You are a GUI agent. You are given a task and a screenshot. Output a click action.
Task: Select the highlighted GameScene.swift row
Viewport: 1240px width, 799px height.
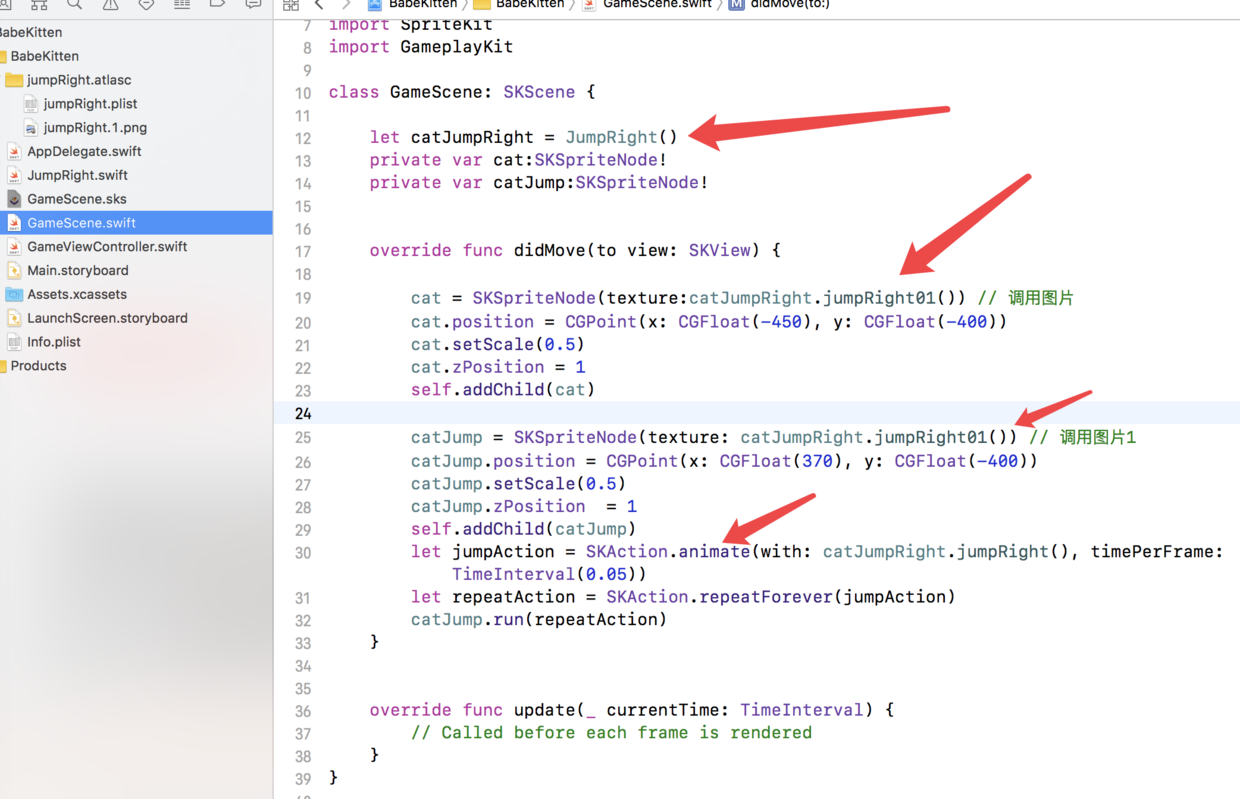[x=136, y=223]
